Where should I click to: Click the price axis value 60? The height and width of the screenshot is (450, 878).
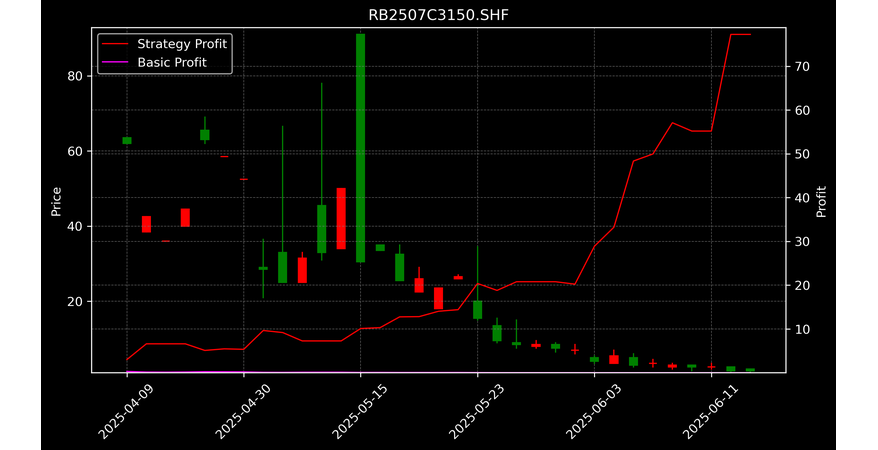click(76, 152)
